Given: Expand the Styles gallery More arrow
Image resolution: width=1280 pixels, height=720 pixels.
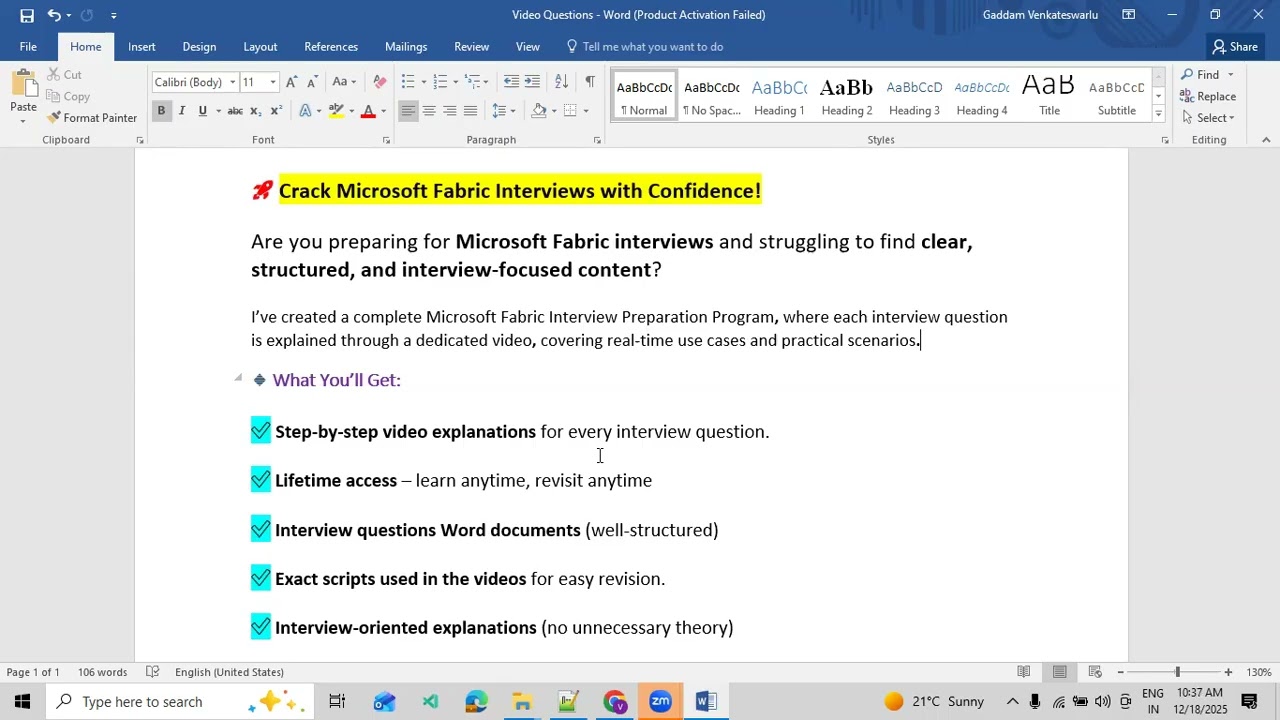Looking at the screenshot, I should point(1158,113).
